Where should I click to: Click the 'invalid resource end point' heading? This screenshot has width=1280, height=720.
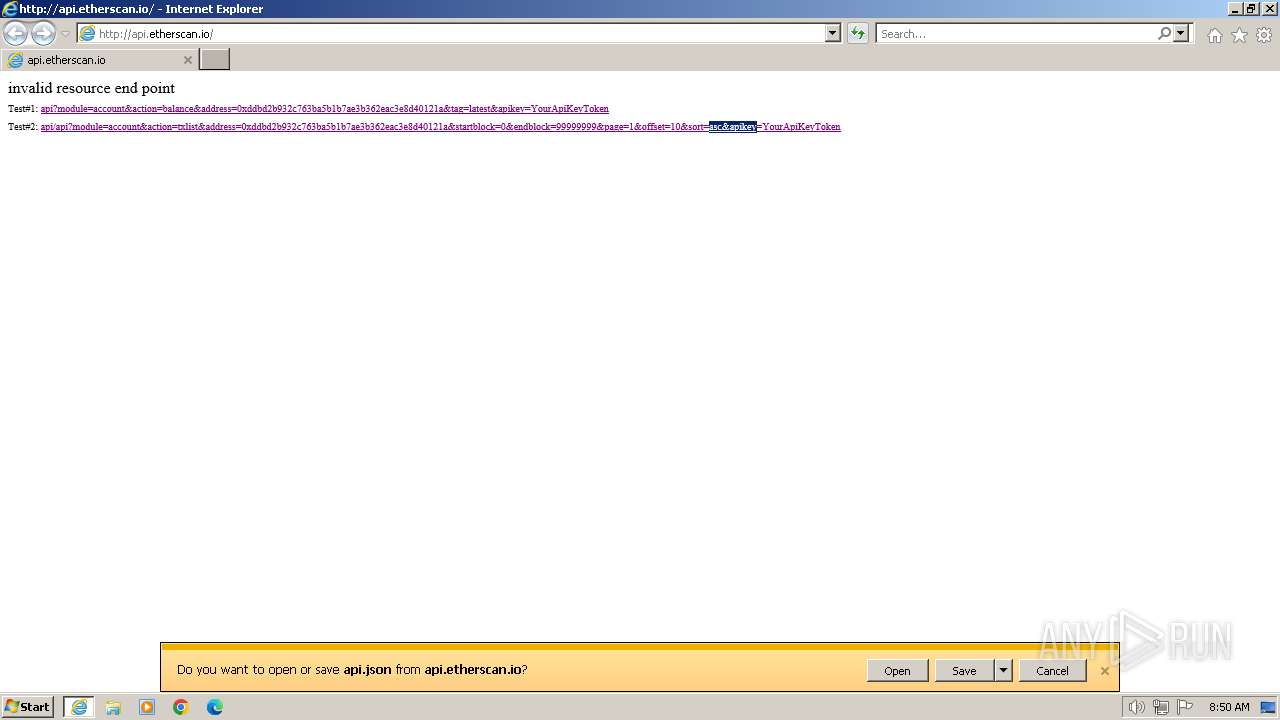tap(91, 88)
